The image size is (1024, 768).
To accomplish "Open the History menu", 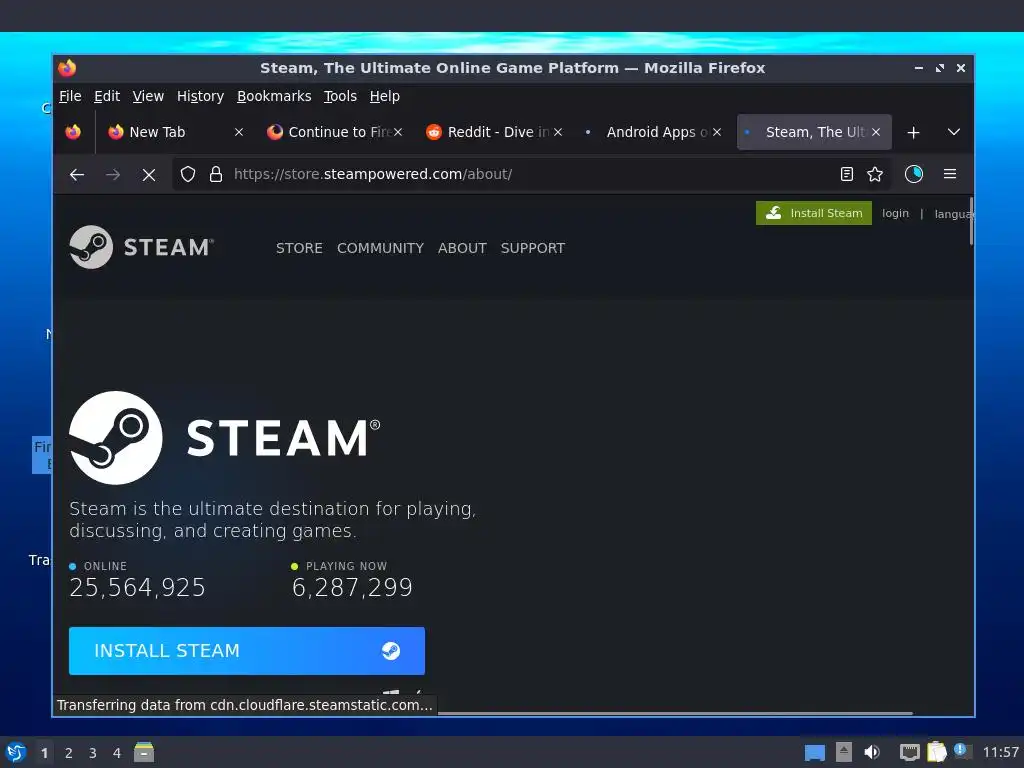I will [200, 96].
